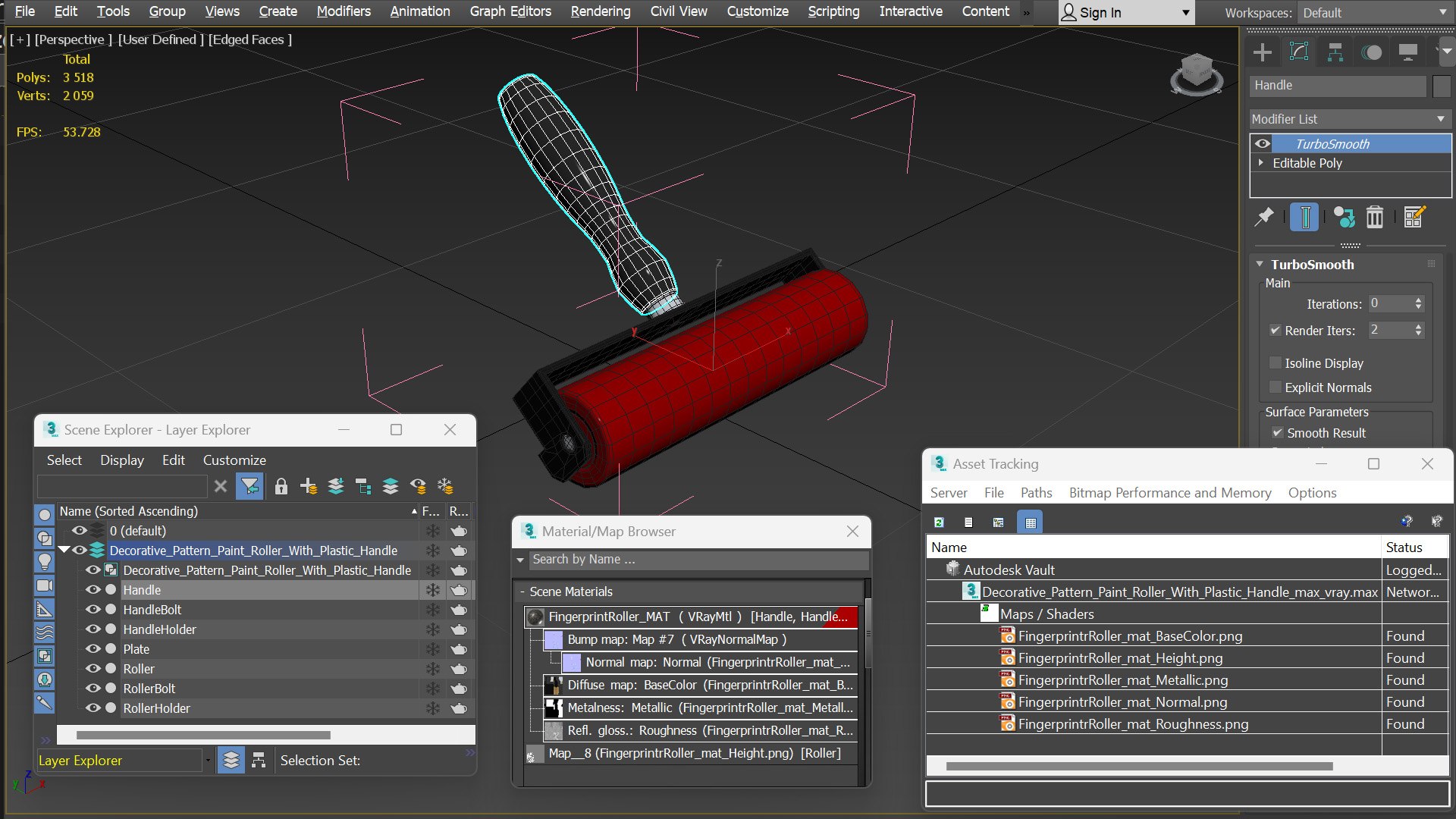Toggle Show End Result icon

pos(1305,217)
